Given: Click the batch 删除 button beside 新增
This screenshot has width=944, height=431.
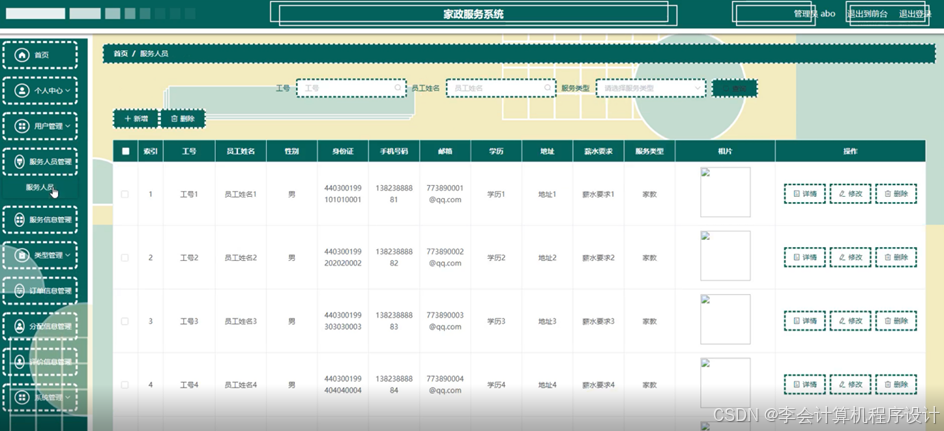Looking at the screenshot, I should 183,119.
